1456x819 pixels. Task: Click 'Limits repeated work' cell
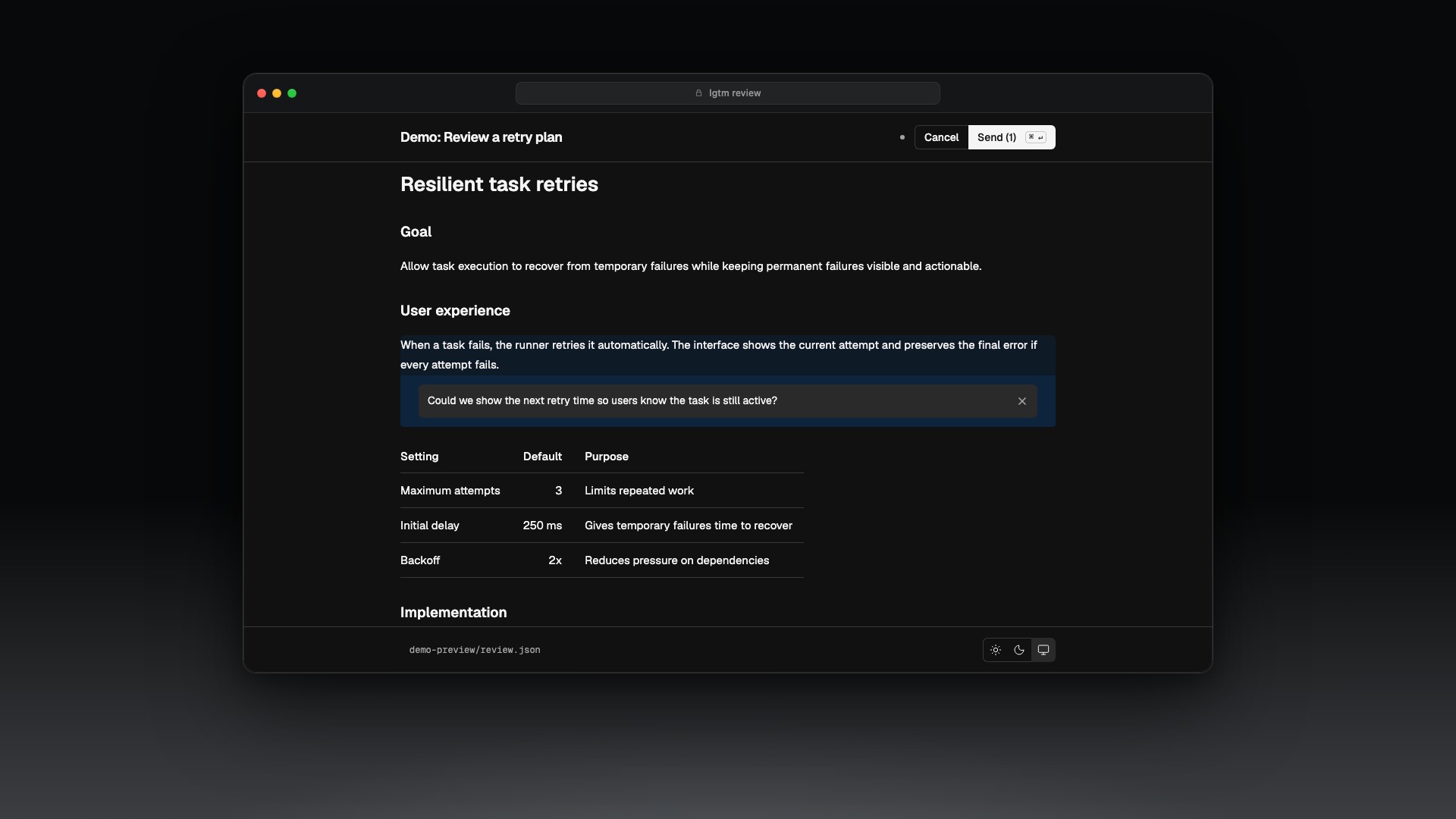(x=639, y=491)
